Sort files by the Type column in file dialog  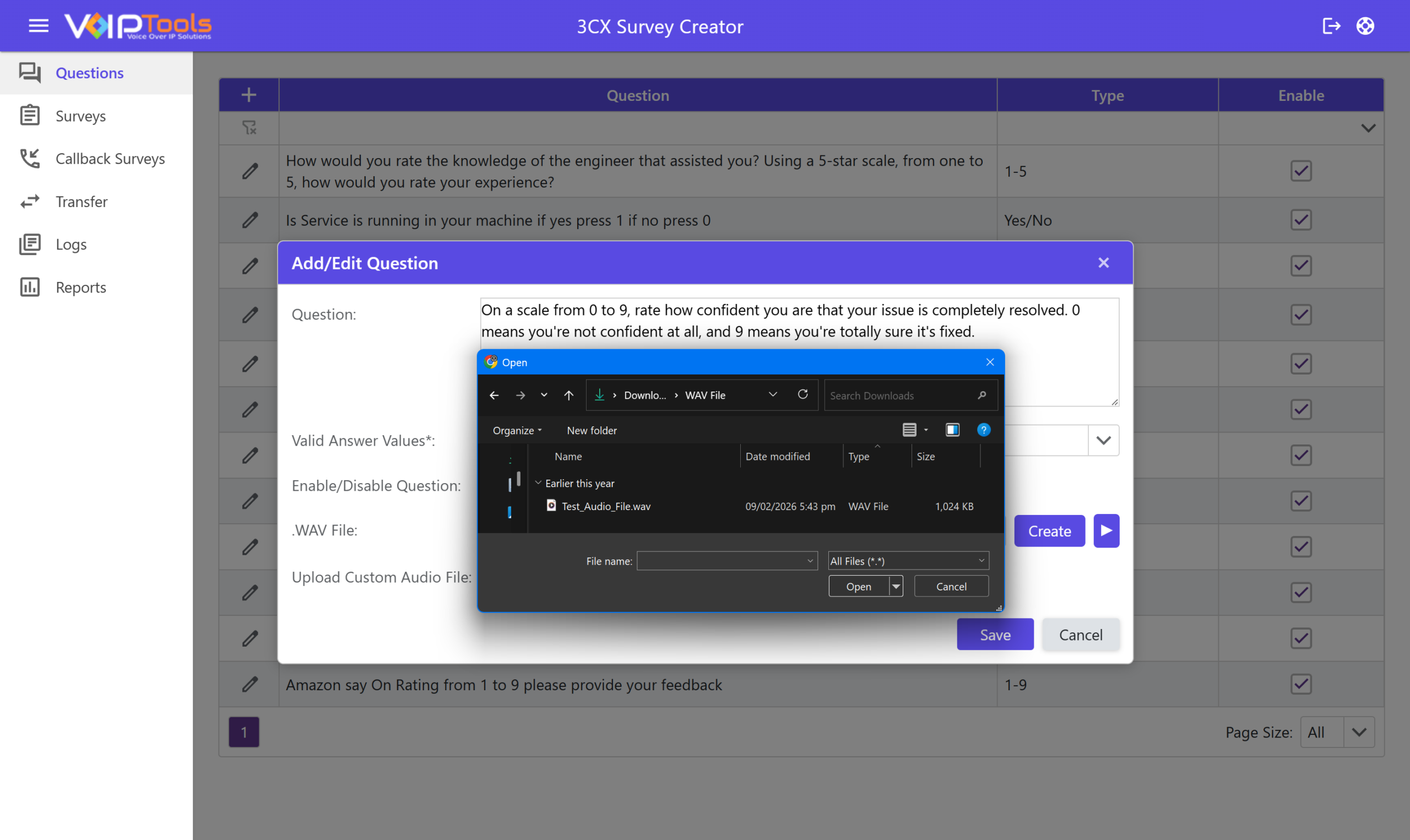coord(858,456)
